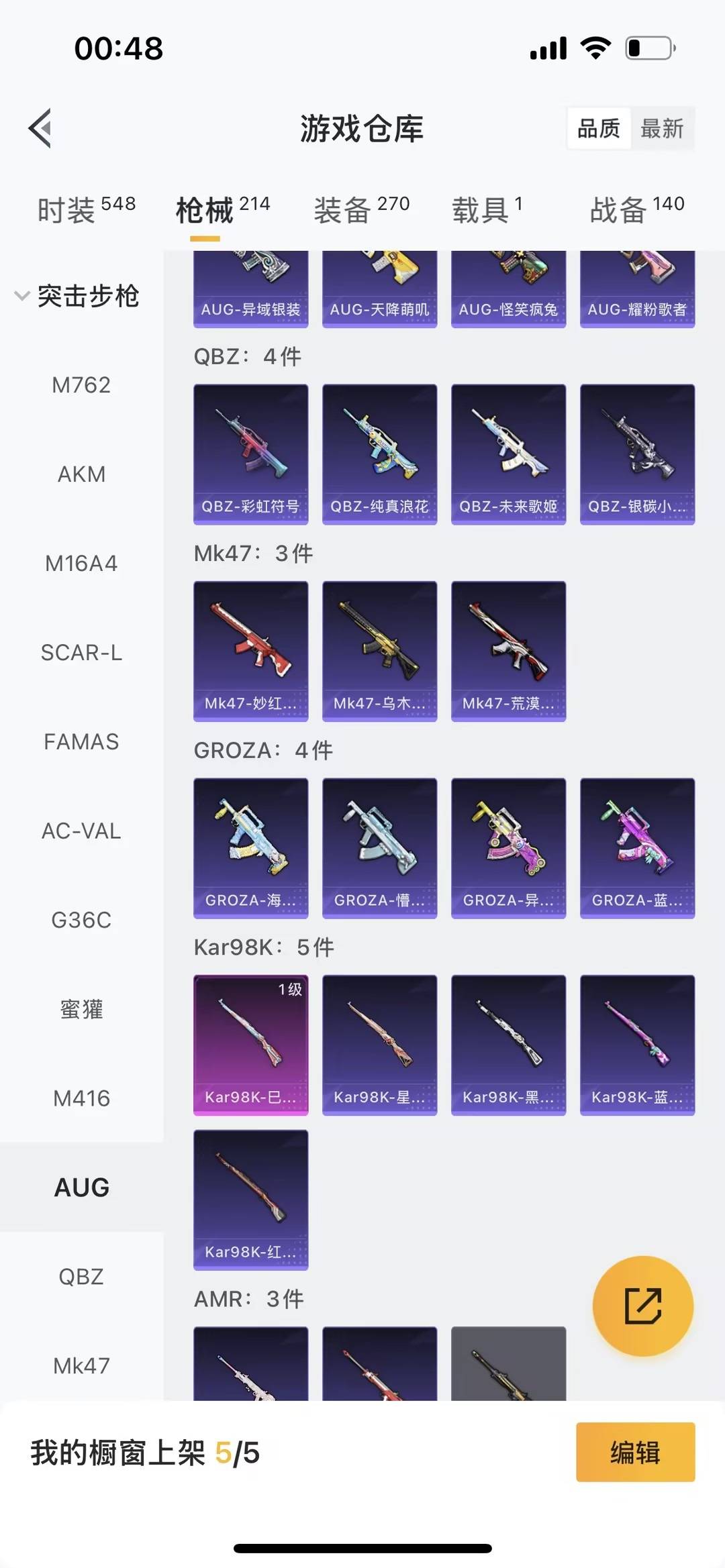Tap the 编辑 button
This screenshot has height=1568, width=725.
tap(635, 1452)
